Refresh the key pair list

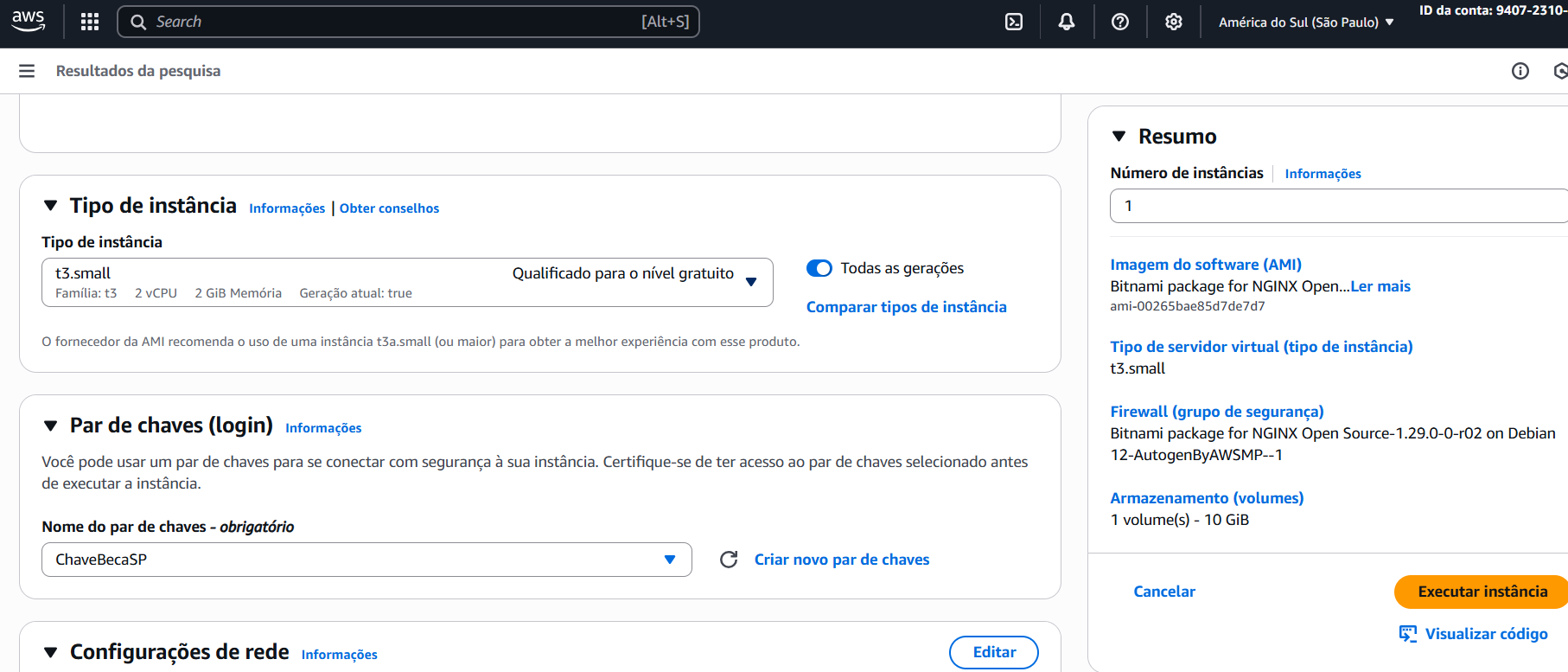pyautogui.click(x=729, y=560)
